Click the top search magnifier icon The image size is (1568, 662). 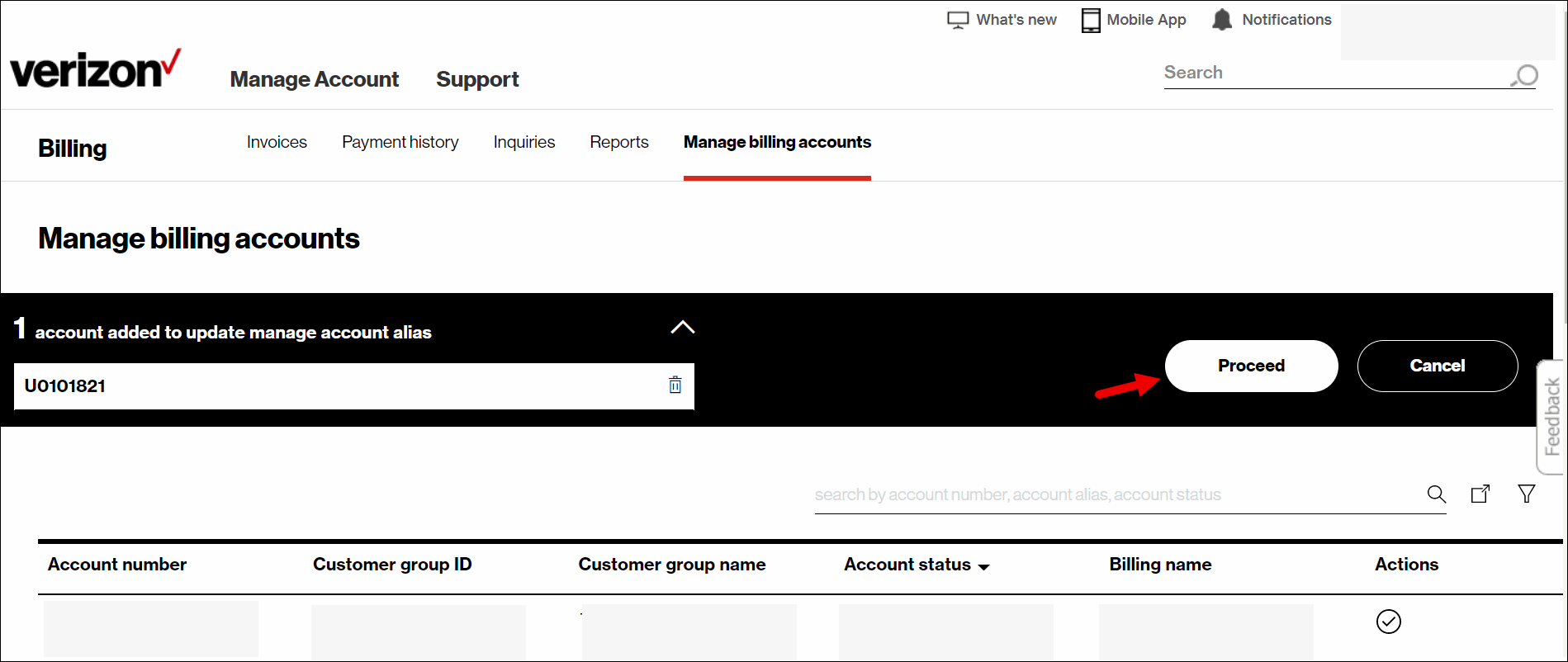1524,75
